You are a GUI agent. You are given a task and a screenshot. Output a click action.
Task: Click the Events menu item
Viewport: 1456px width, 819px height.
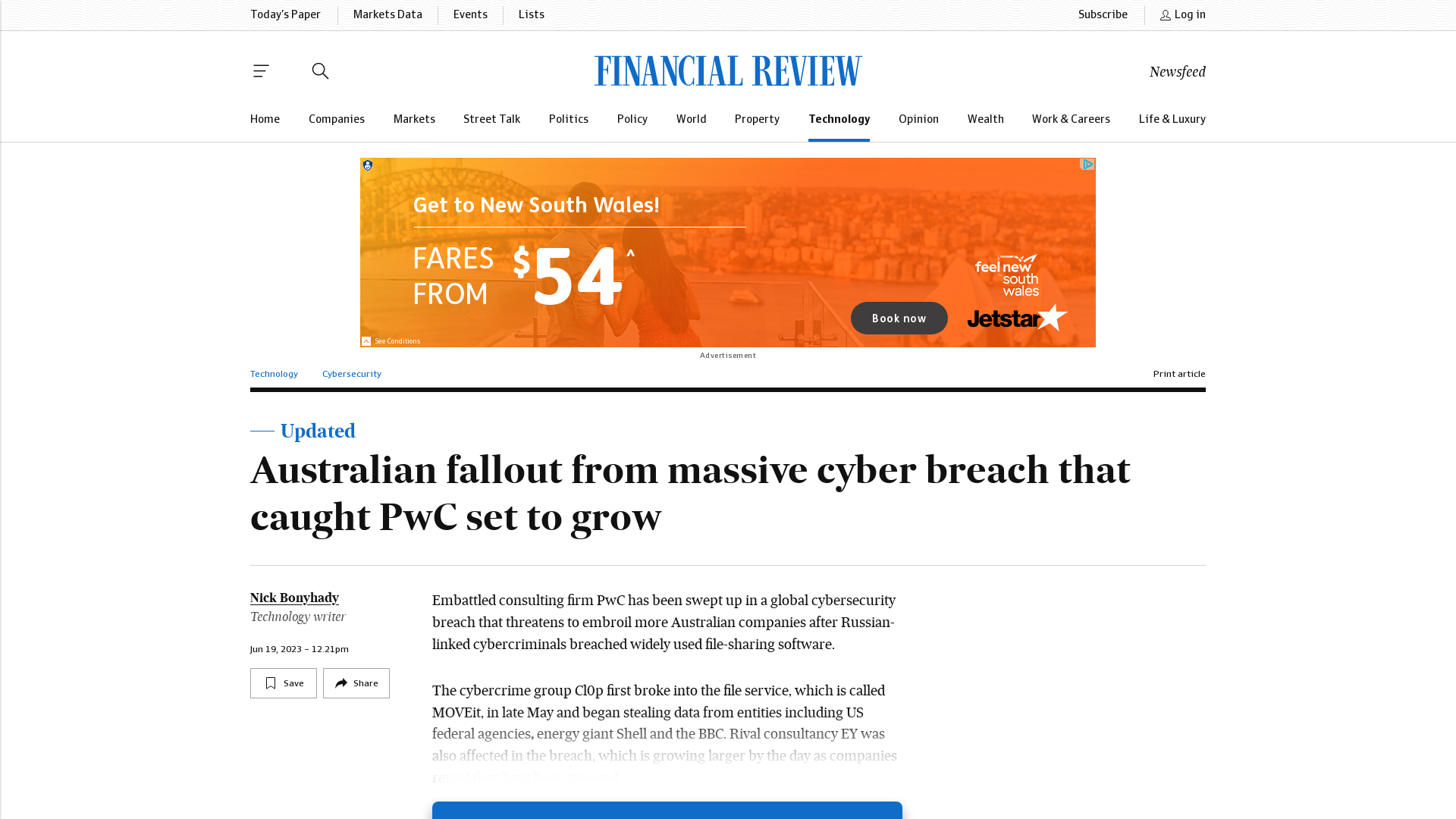pos(470,15)
